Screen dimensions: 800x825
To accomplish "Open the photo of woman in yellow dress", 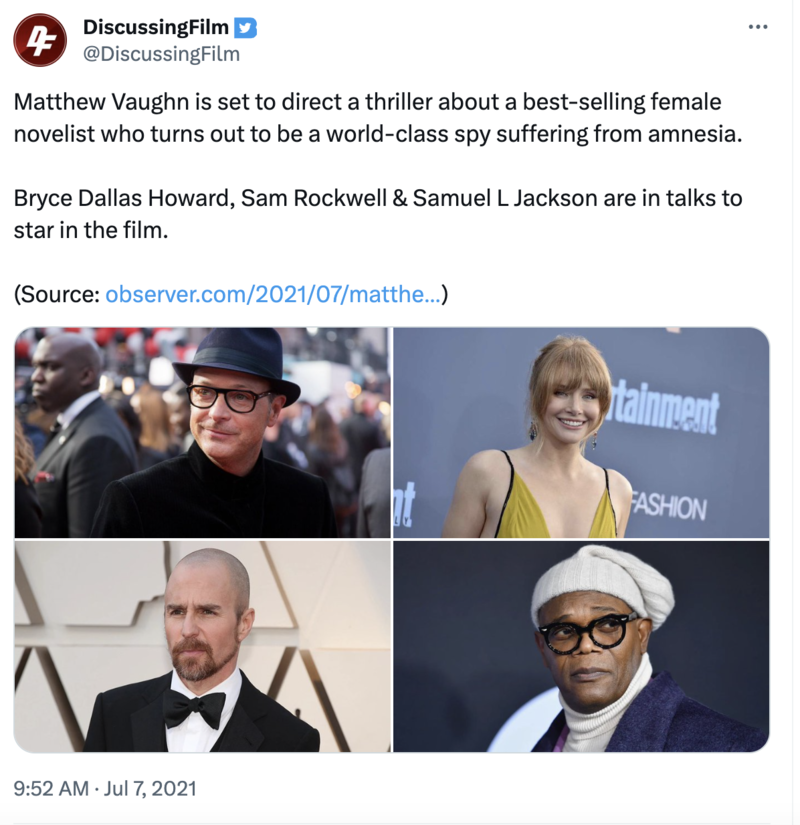I will pos(581,433).
